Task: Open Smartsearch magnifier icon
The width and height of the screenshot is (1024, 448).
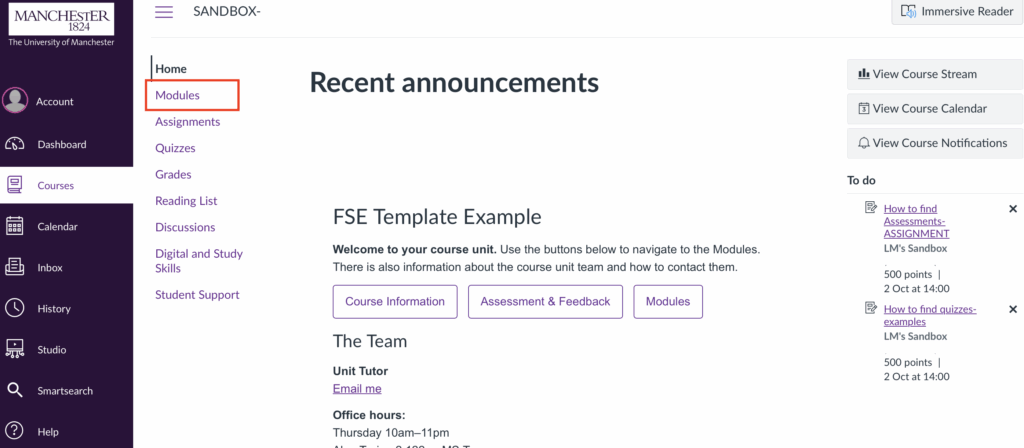Action: pyautogui.click(x=15, y=390)
